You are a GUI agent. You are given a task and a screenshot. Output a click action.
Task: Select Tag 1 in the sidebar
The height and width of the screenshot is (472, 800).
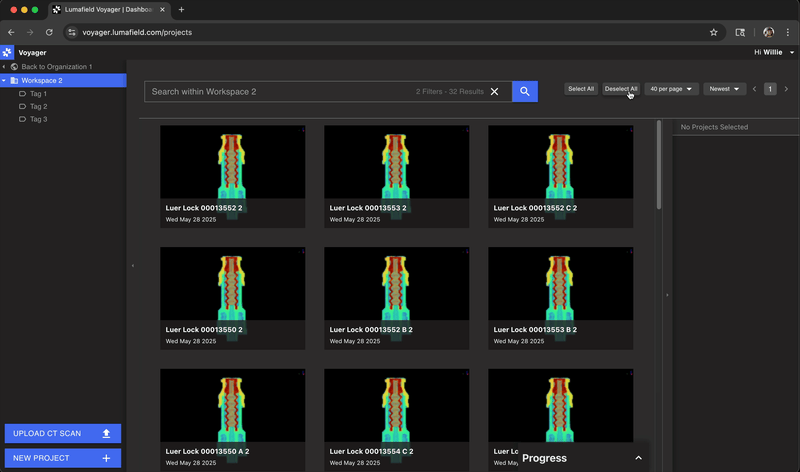click(x=38, y=93)
